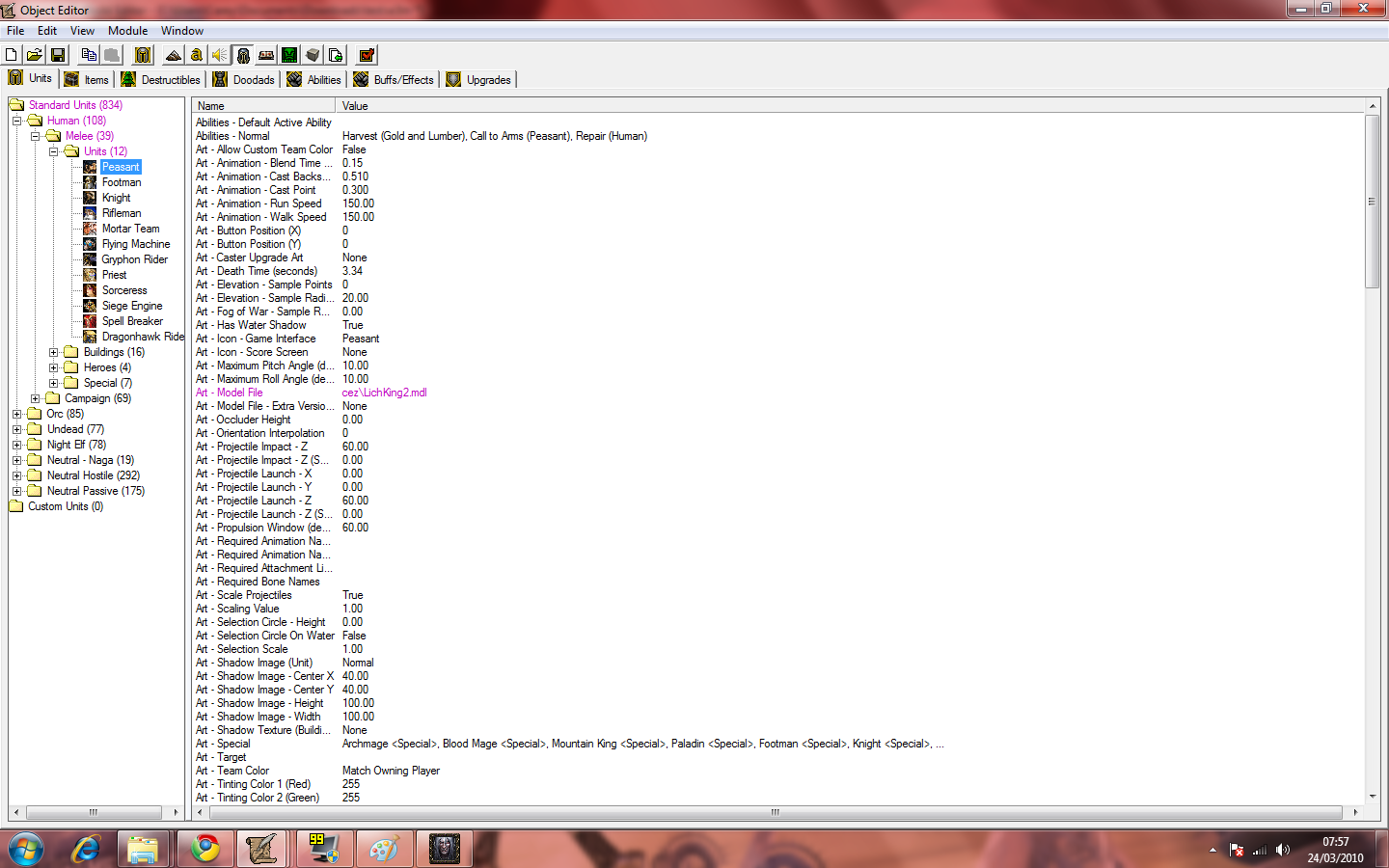This screenshot has height=868, width=1389.
Task: Click the Knight unit portrait icon
Action: click(90, 198)
